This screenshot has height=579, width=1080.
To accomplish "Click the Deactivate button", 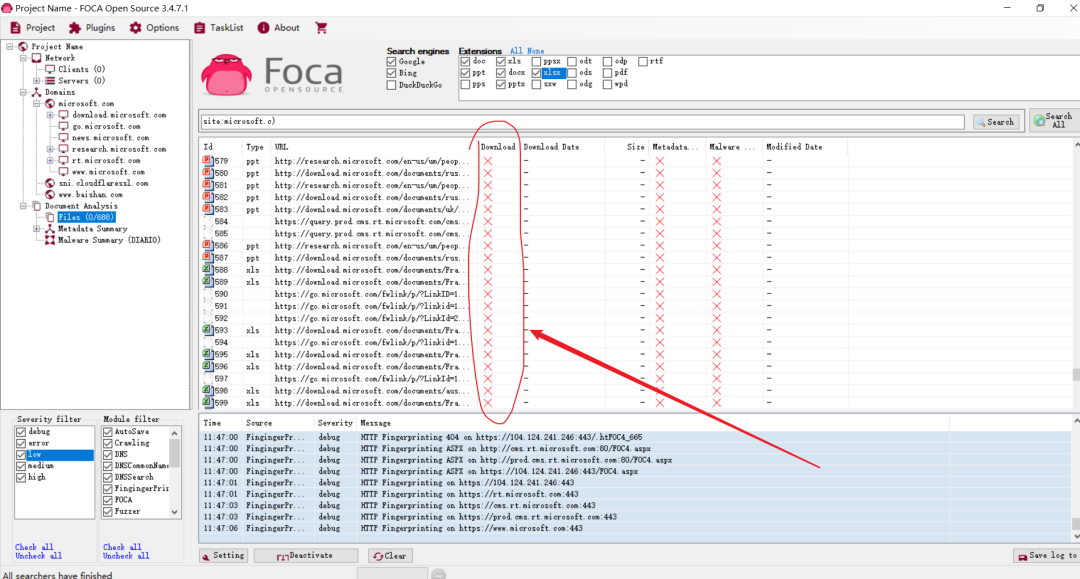I will click(x=306, y=556).
